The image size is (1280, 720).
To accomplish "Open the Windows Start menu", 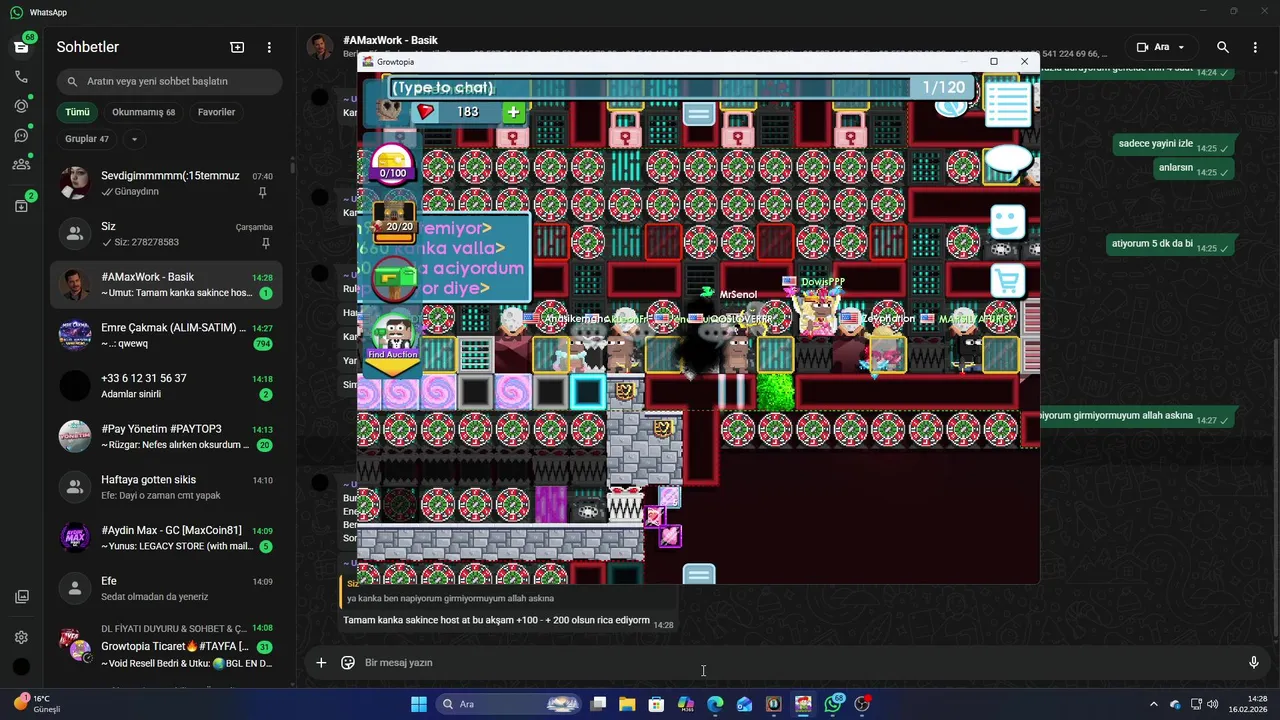I will (419, 704).
